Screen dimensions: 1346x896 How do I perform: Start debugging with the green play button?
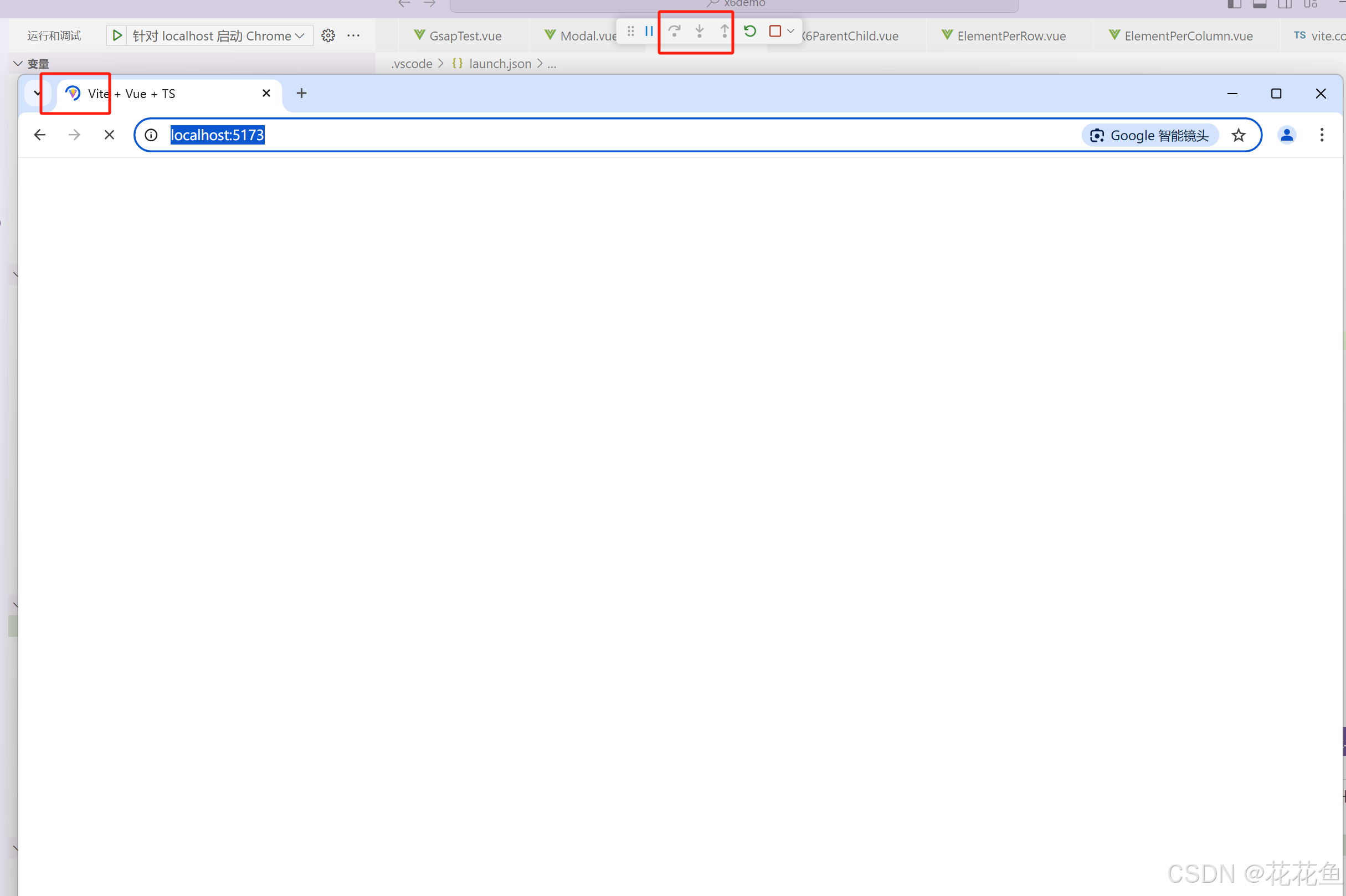(x=117, y=35)
